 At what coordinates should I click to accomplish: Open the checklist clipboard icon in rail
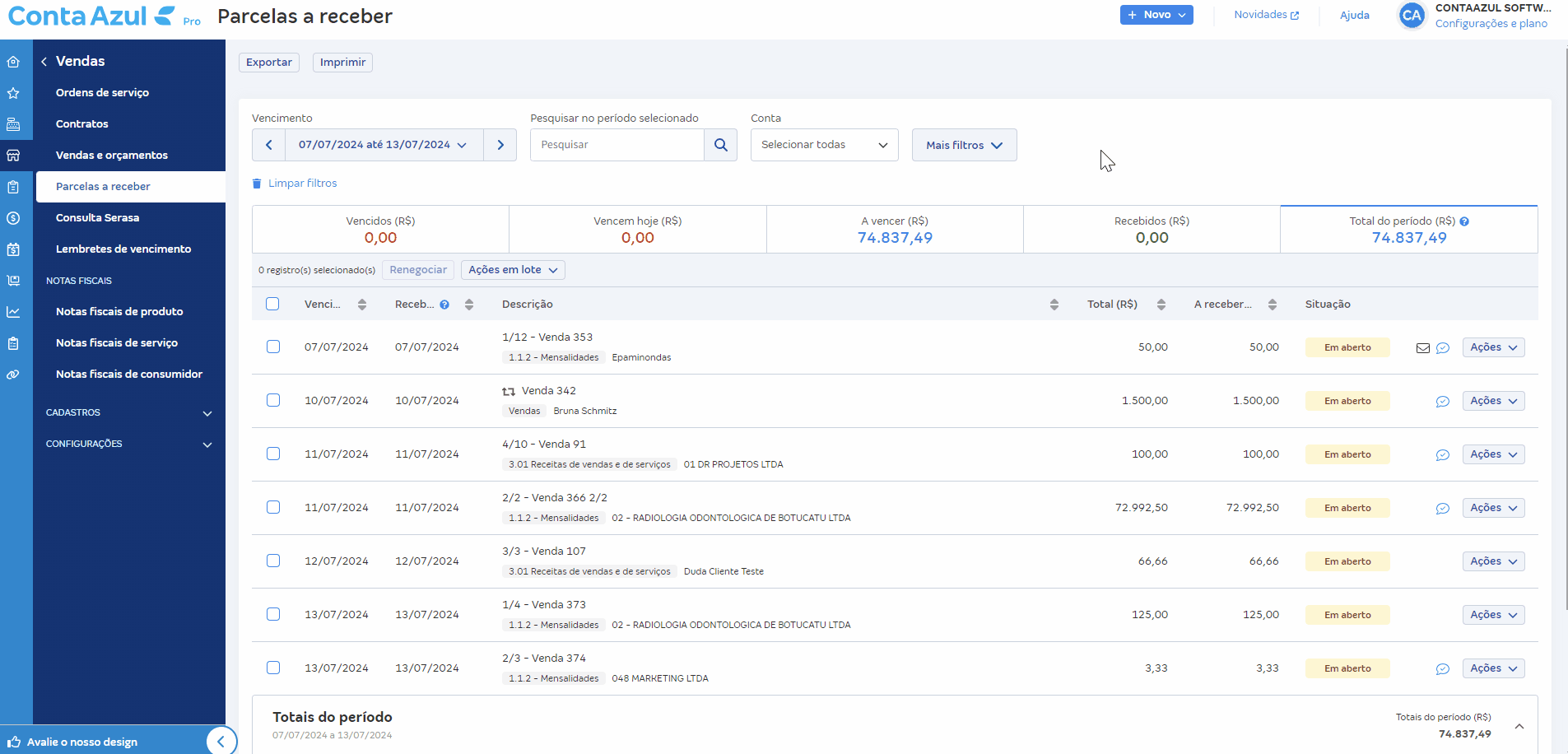click(x=13, y=343)
